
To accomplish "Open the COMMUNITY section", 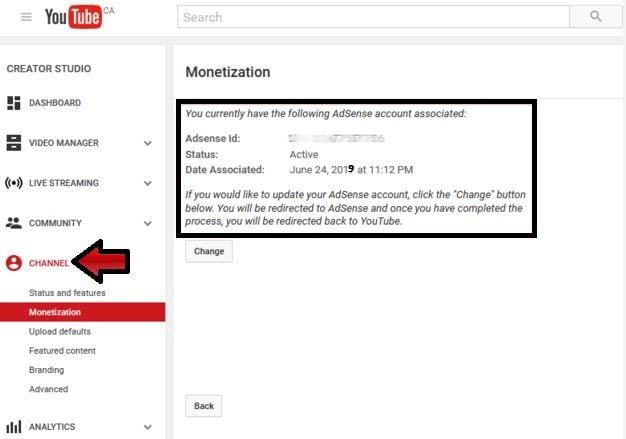I will tap(55, 223).
